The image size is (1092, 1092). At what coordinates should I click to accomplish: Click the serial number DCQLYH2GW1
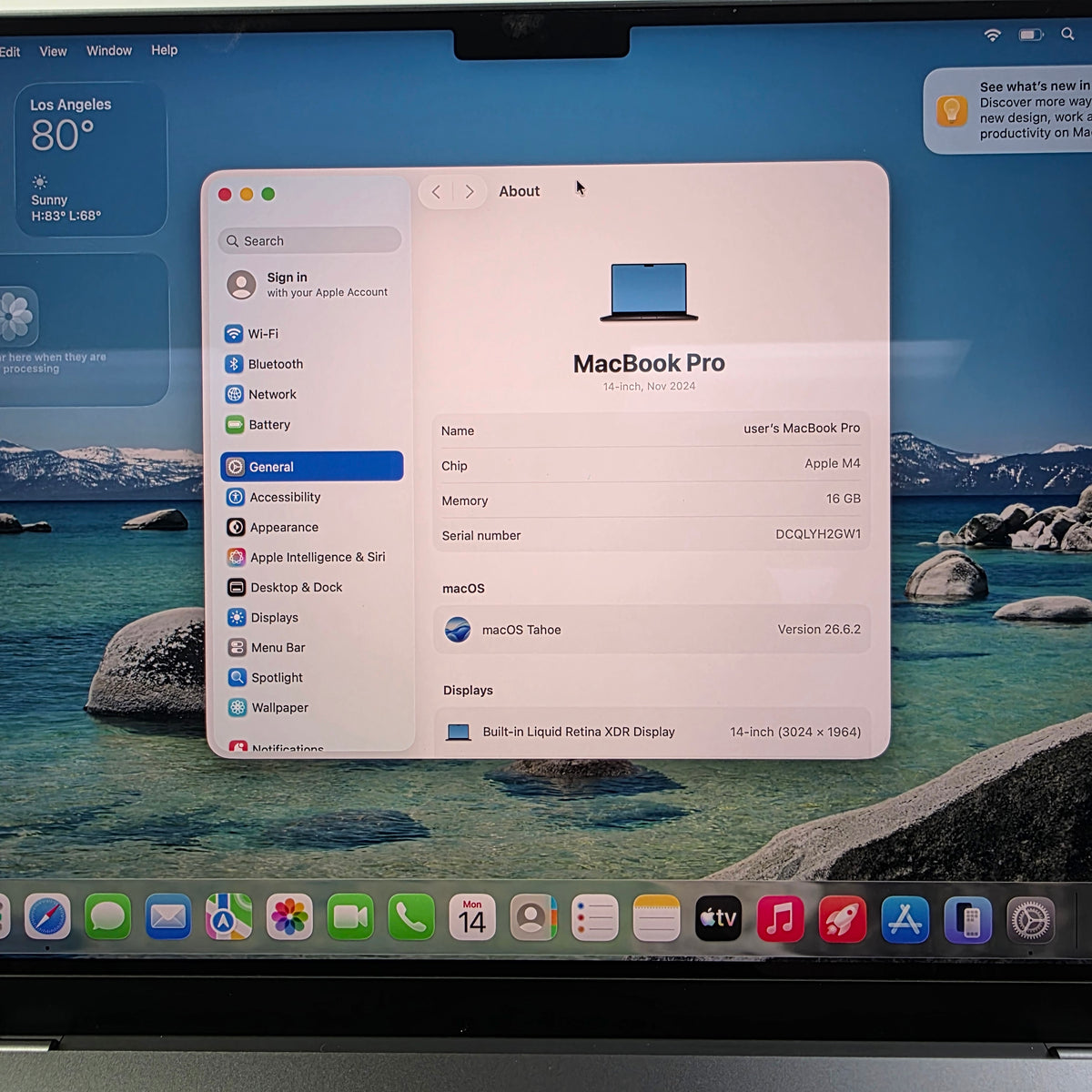tap(818, 534)
